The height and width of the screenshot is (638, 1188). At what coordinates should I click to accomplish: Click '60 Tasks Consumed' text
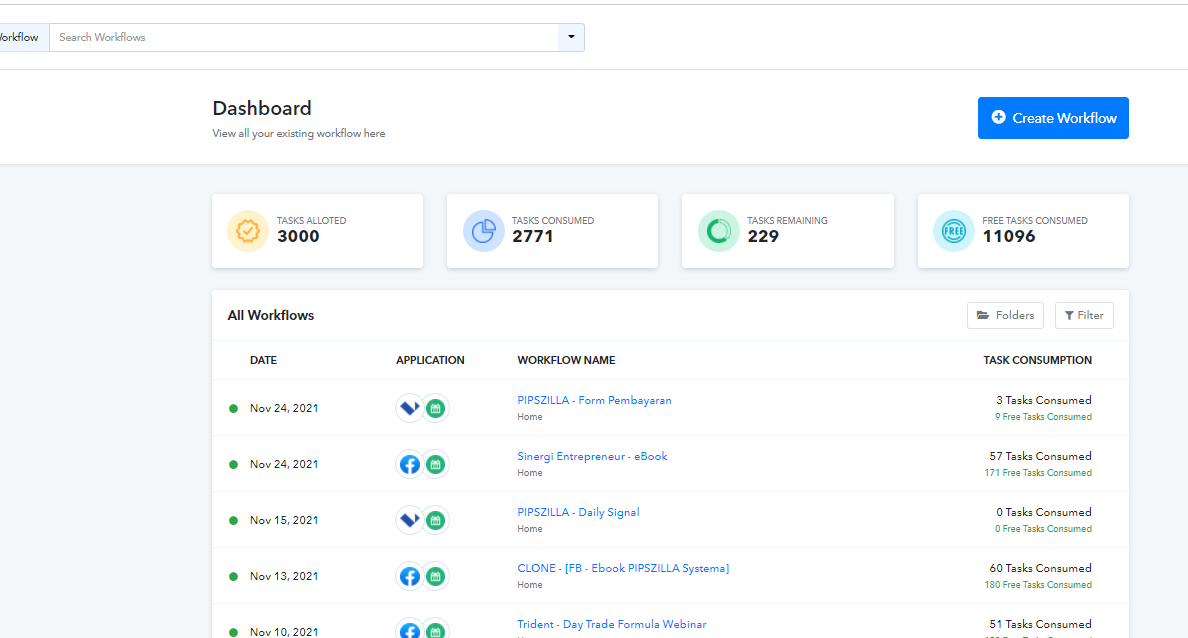coord(1040,568)
